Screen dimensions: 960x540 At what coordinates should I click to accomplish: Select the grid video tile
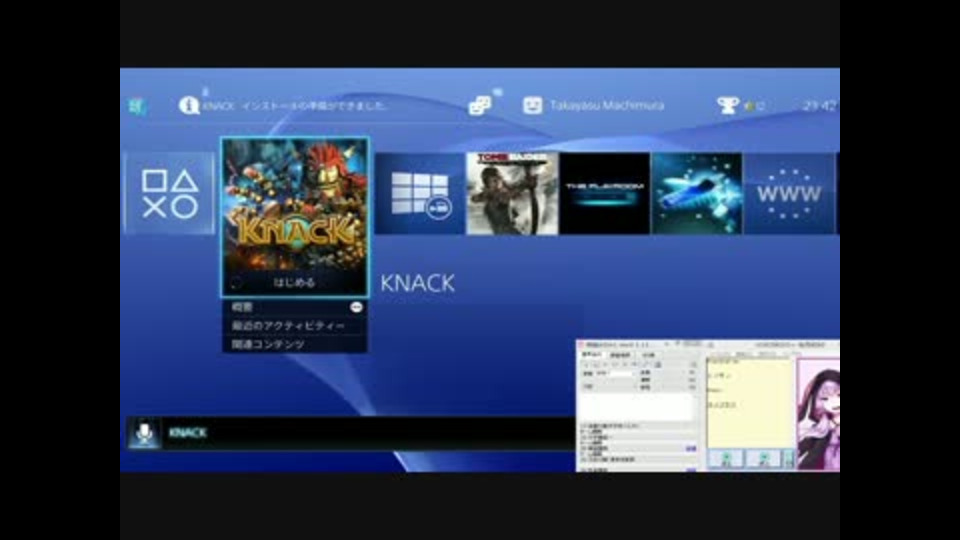coord(420,193)
